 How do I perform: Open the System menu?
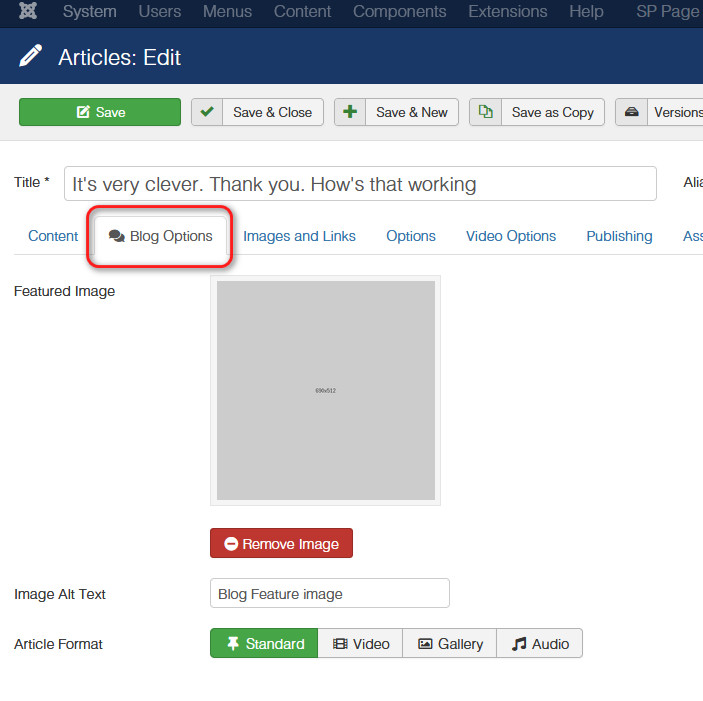pyautogui.click(x=90, y=11)
